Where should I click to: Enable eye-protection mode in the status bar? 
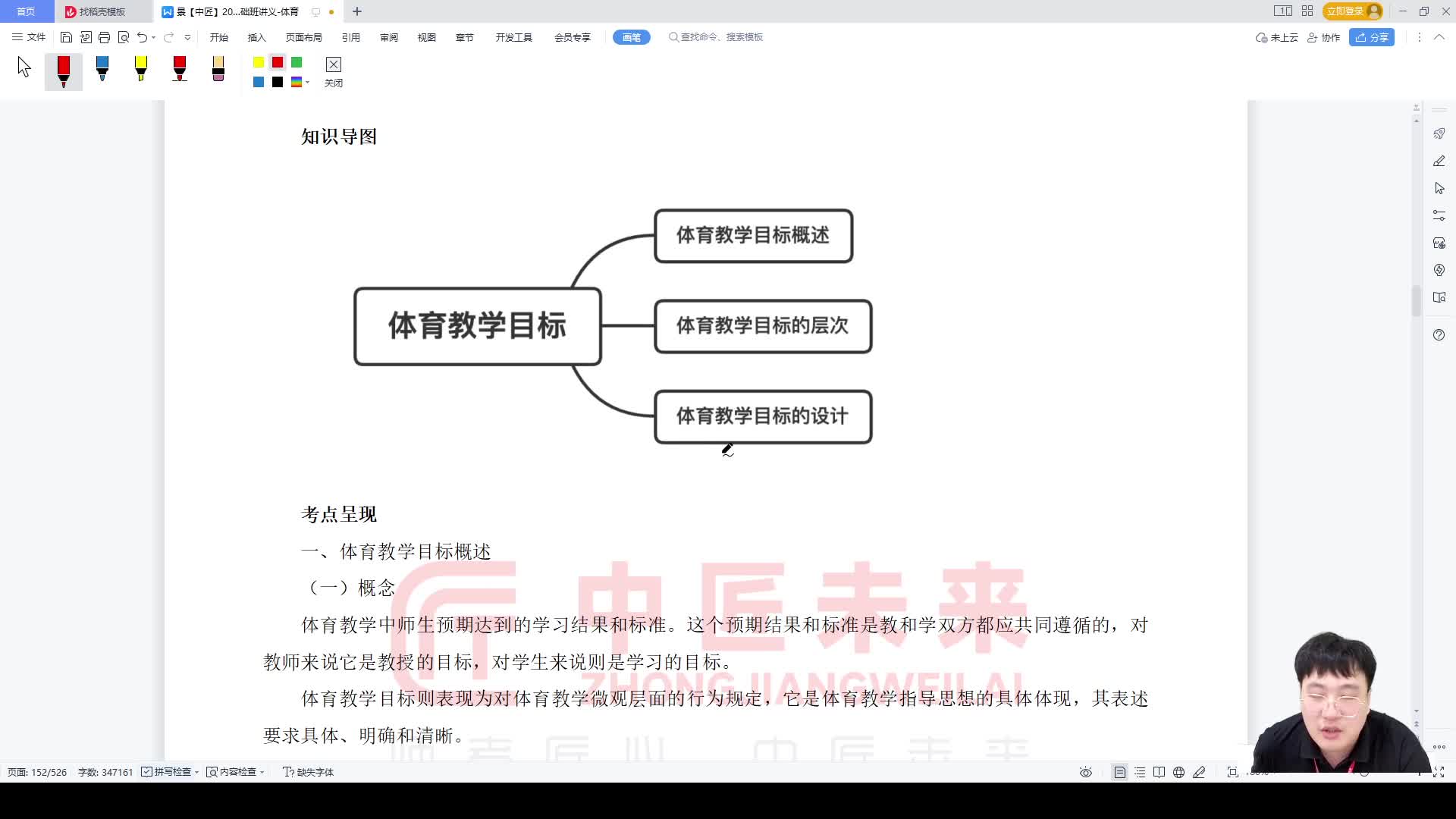click(1085, 771)
